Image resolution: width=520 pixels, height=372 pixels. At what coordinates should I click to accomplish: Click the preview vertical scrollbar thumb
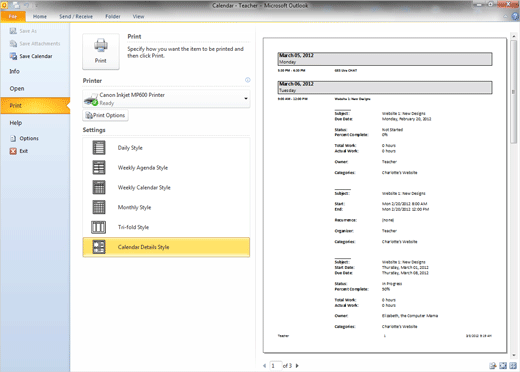coord(514,92)
